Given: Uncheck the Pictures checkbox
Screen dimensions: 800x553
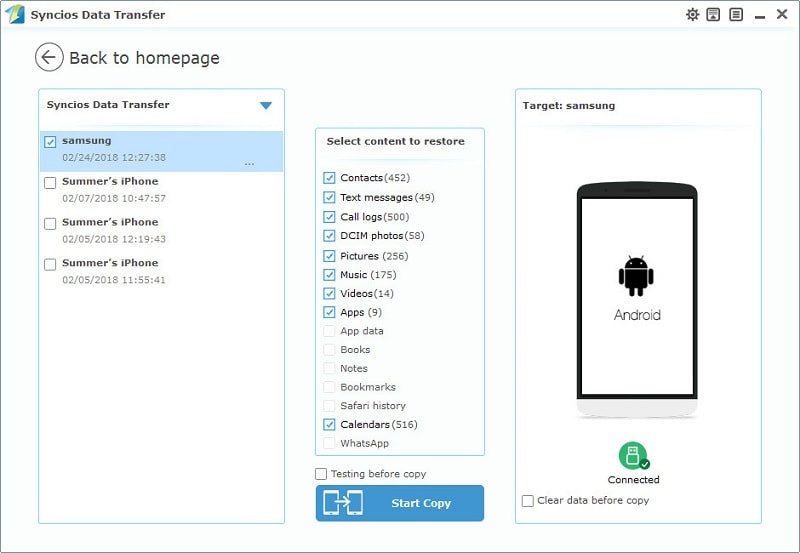Looking at the screenshot, I should (329, 256).
